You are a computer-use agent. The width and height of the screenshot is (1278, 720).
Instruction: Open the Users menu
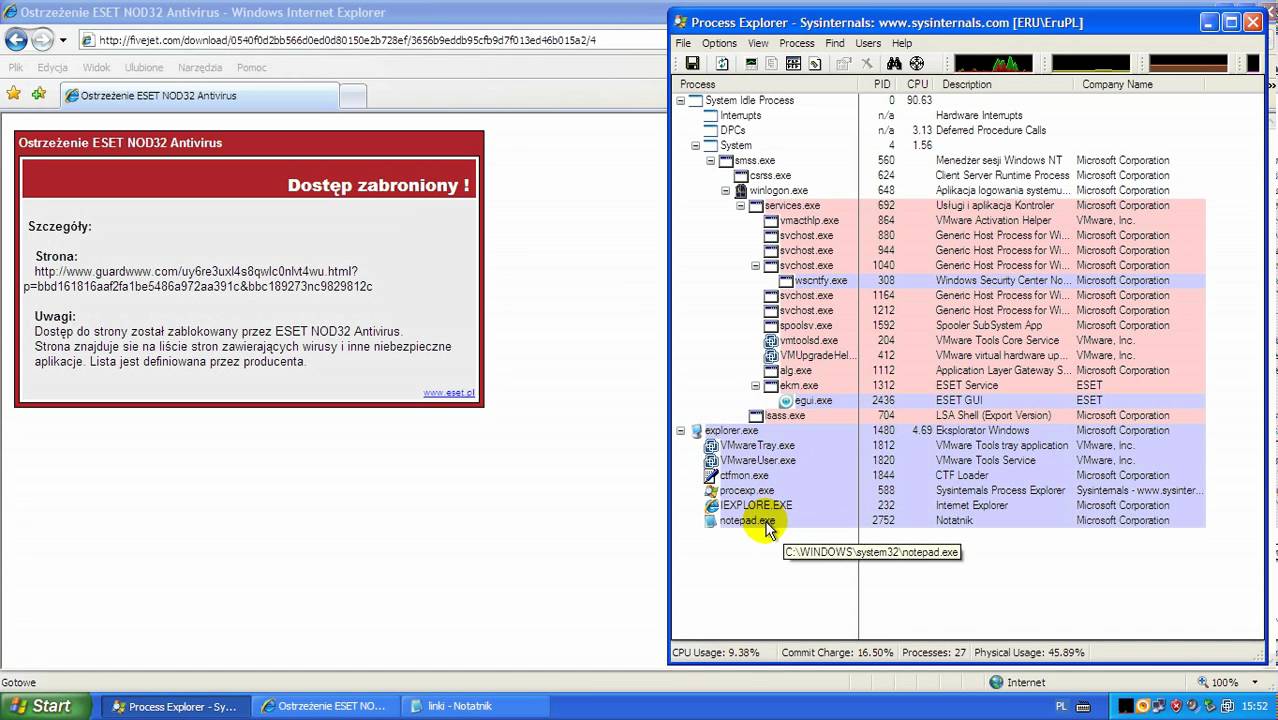868,43
